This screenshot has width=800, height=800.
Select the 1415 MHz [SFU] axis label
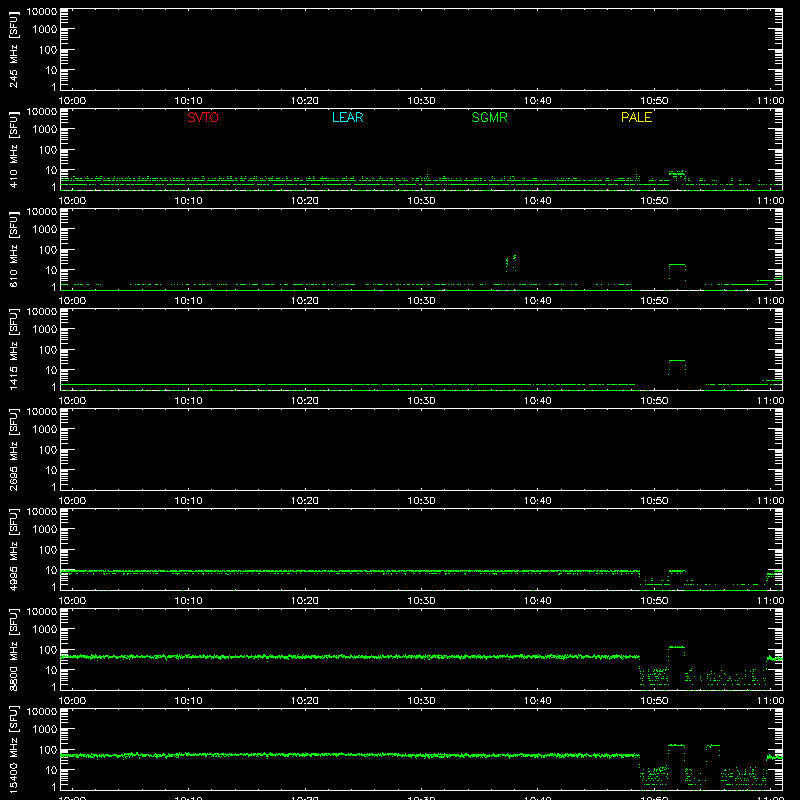point(13,349)
